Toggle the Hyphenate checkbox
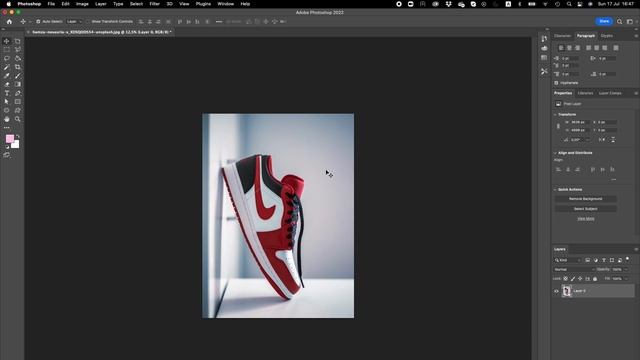 [x=556, y=83]
